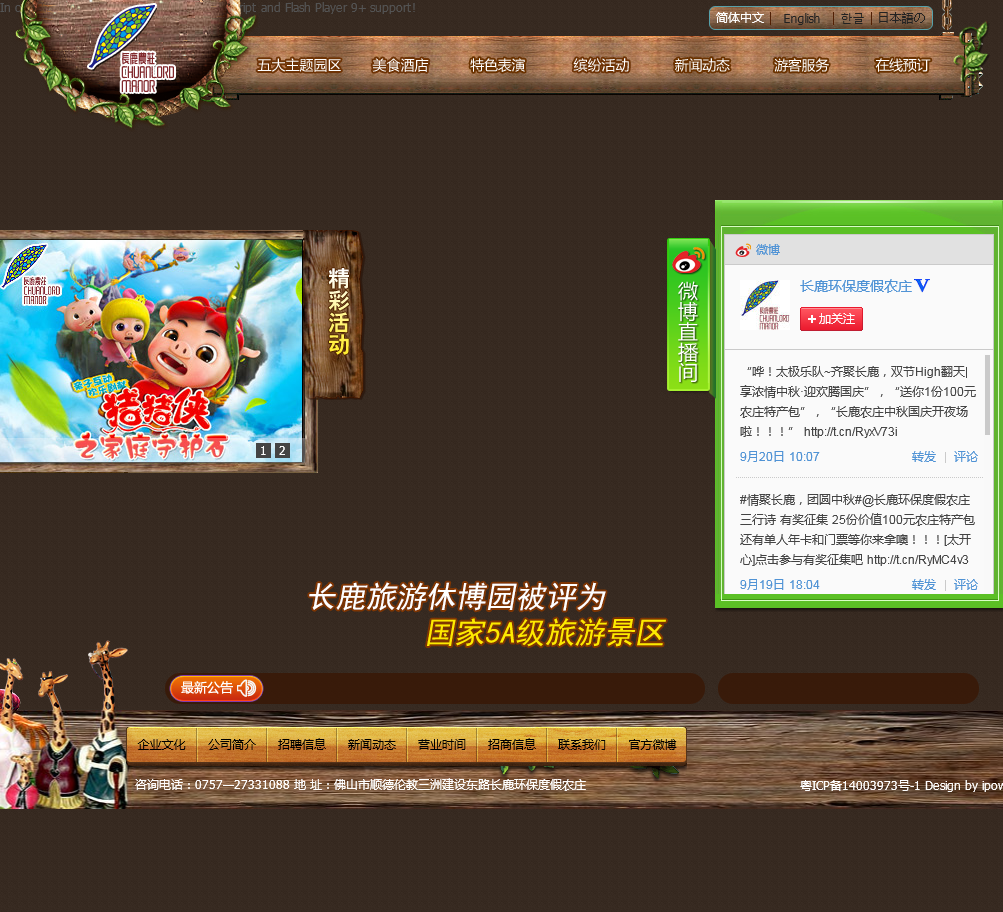
Task: Click the Weibo feed scrollbar
Action: coord(988,395)
